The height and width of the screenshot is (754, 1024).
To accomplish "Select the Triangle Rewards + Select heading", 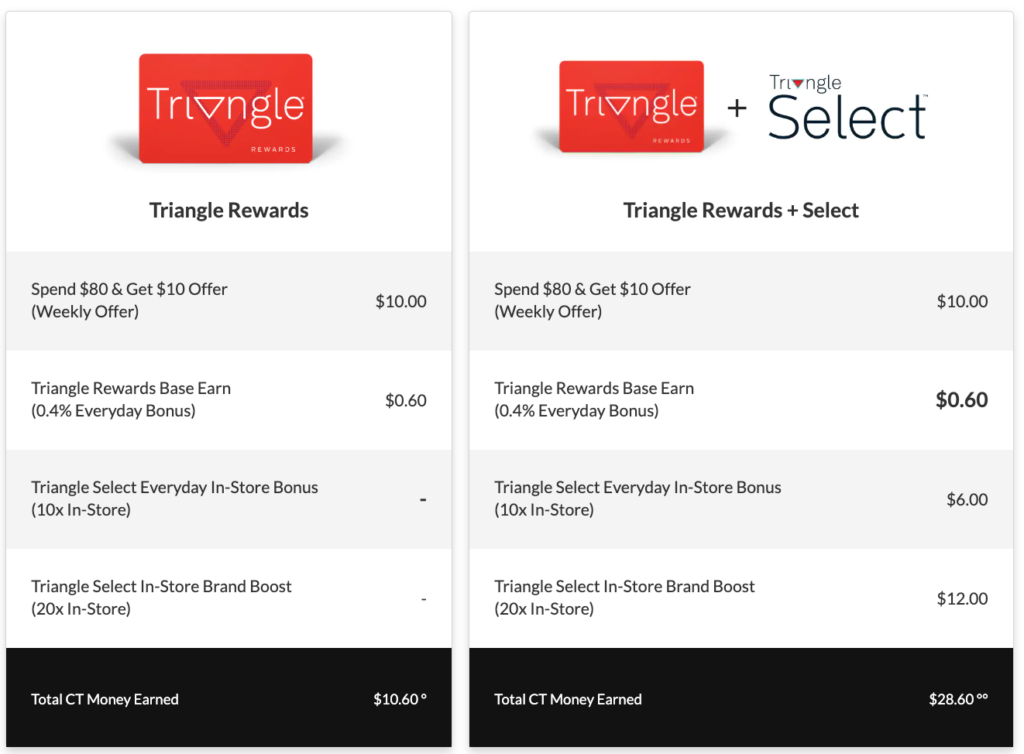I will coord(741,210).
